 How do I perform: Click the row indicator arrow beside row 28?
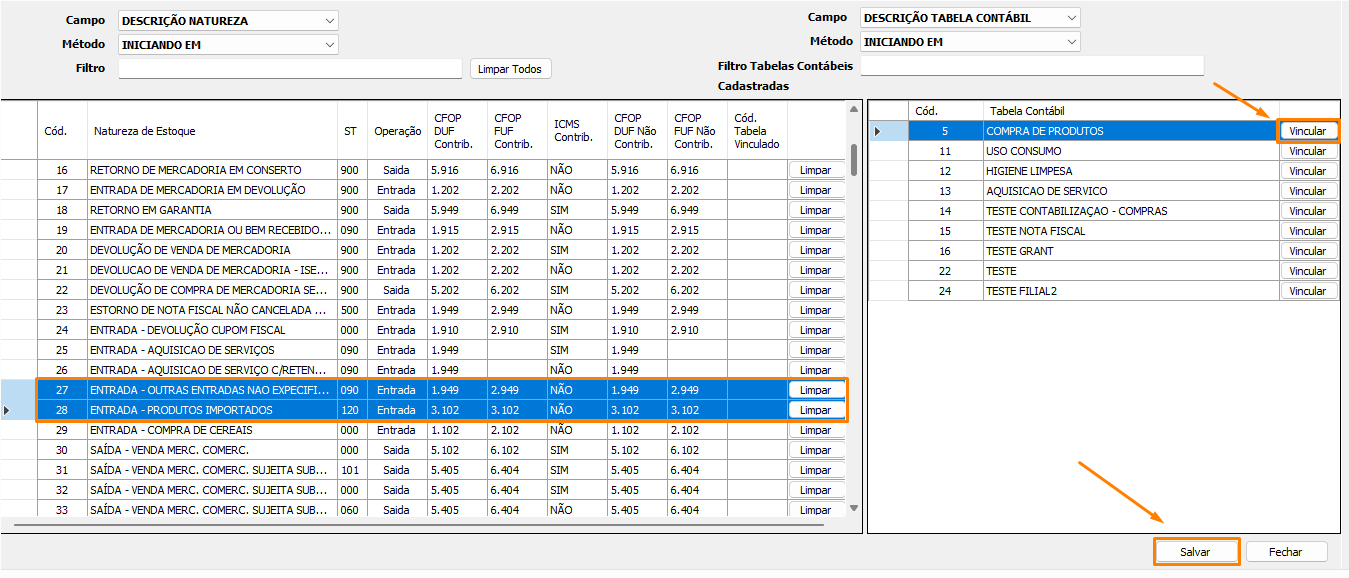(x=9, y=410)
